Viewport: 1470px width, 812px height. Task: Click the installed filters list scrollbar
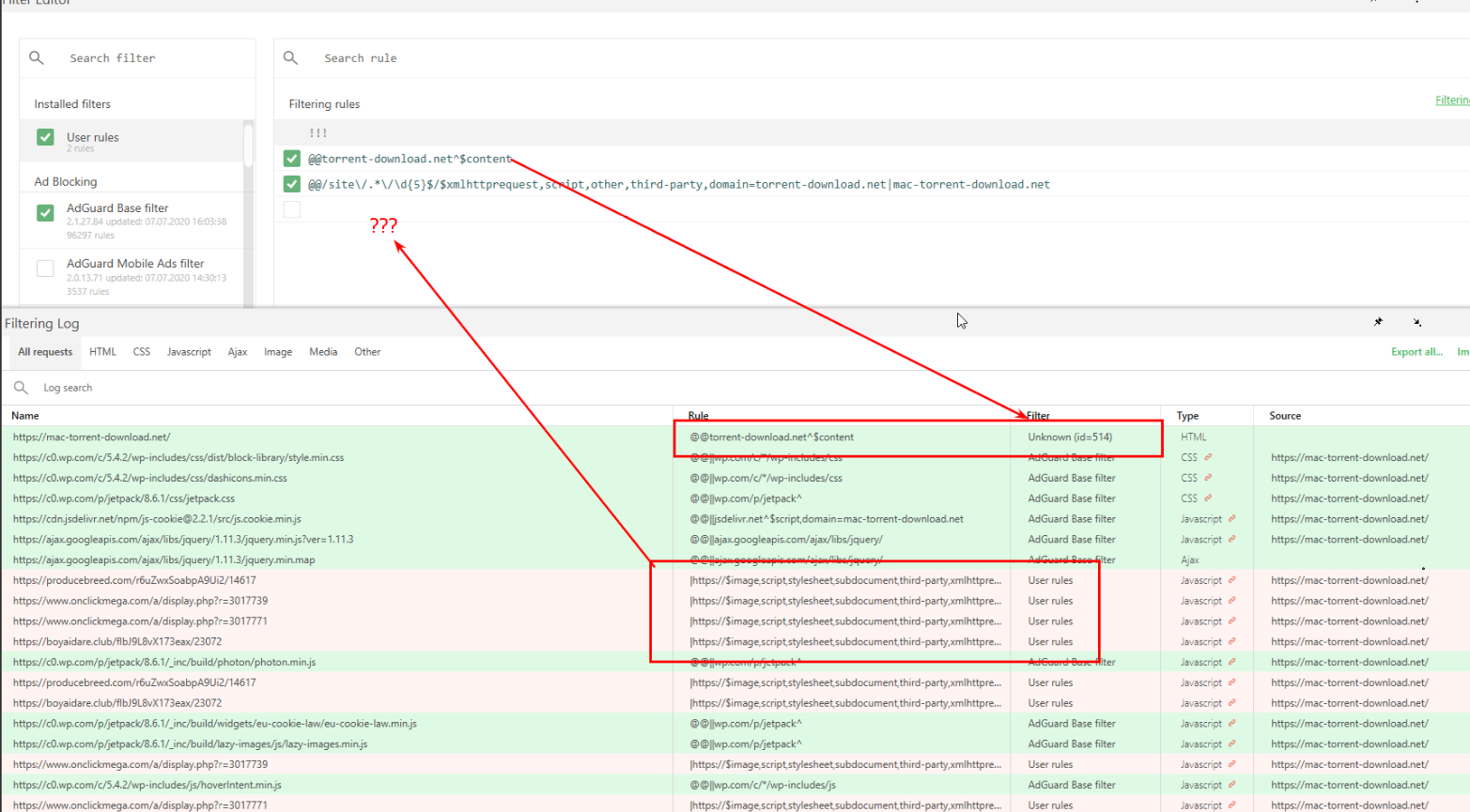pos(249,146)
